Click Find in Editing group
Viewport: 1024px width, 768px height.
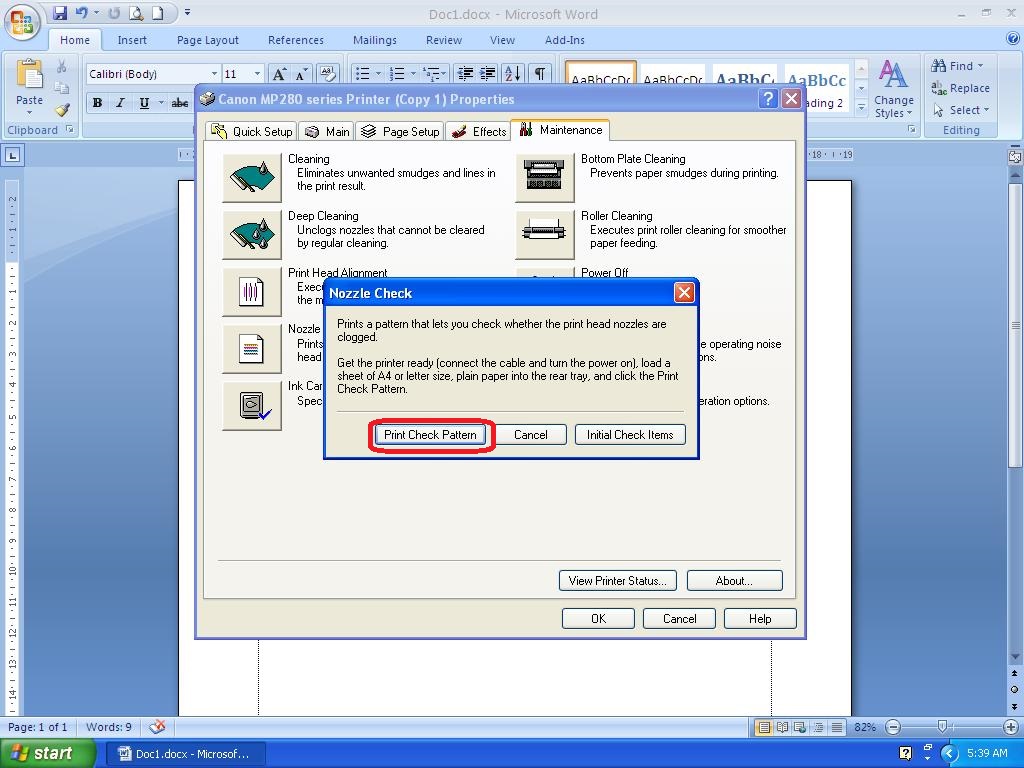[x=957, y=66]
